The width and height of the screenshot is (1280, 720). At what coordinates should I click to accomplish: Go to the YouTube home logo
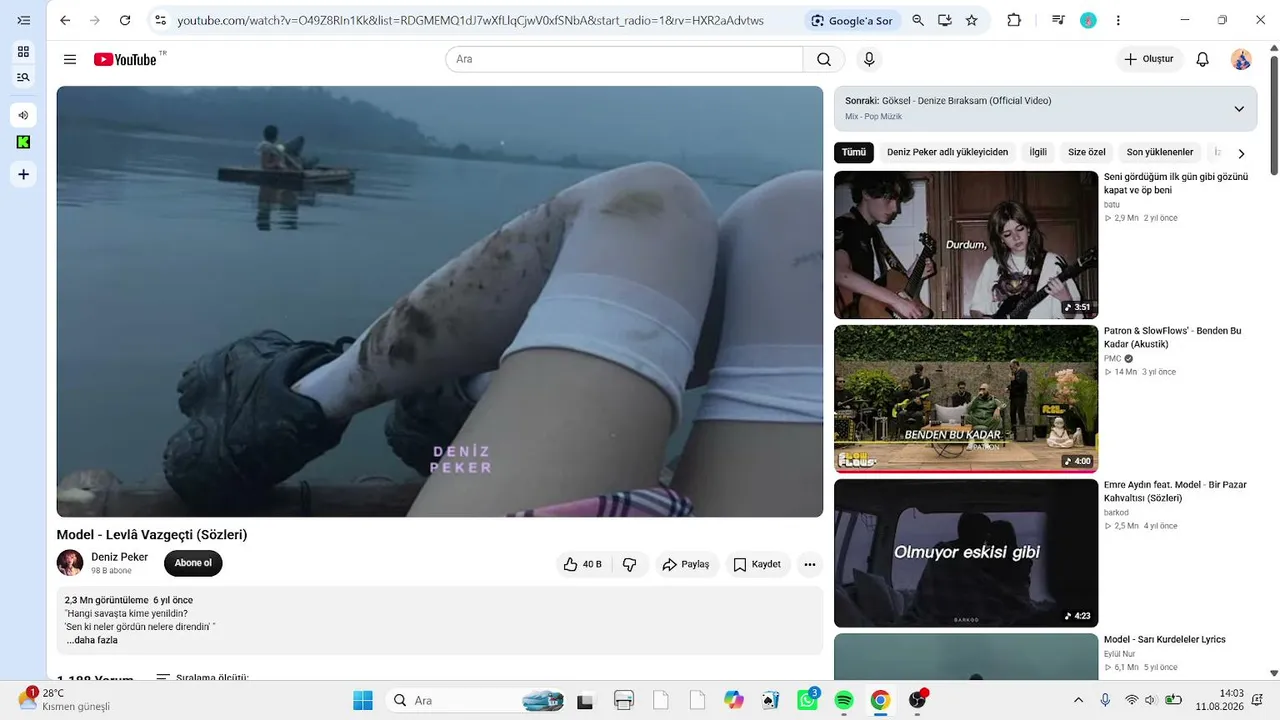pyautogui.click(x=125, y=59)
